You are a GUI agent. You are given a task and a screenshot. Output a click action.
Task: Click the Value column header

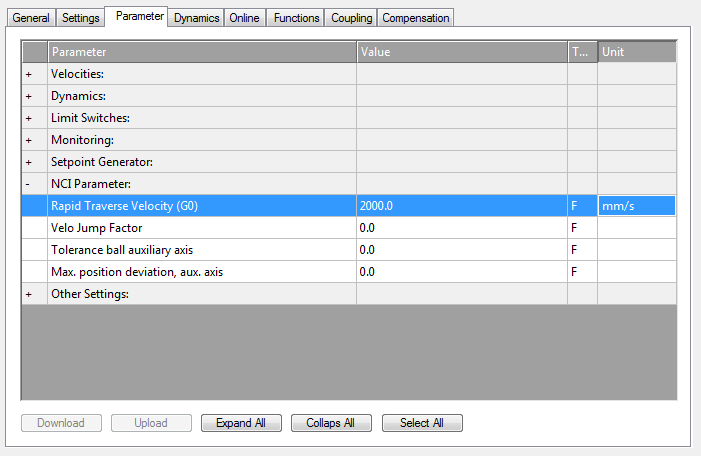point(462,52)
